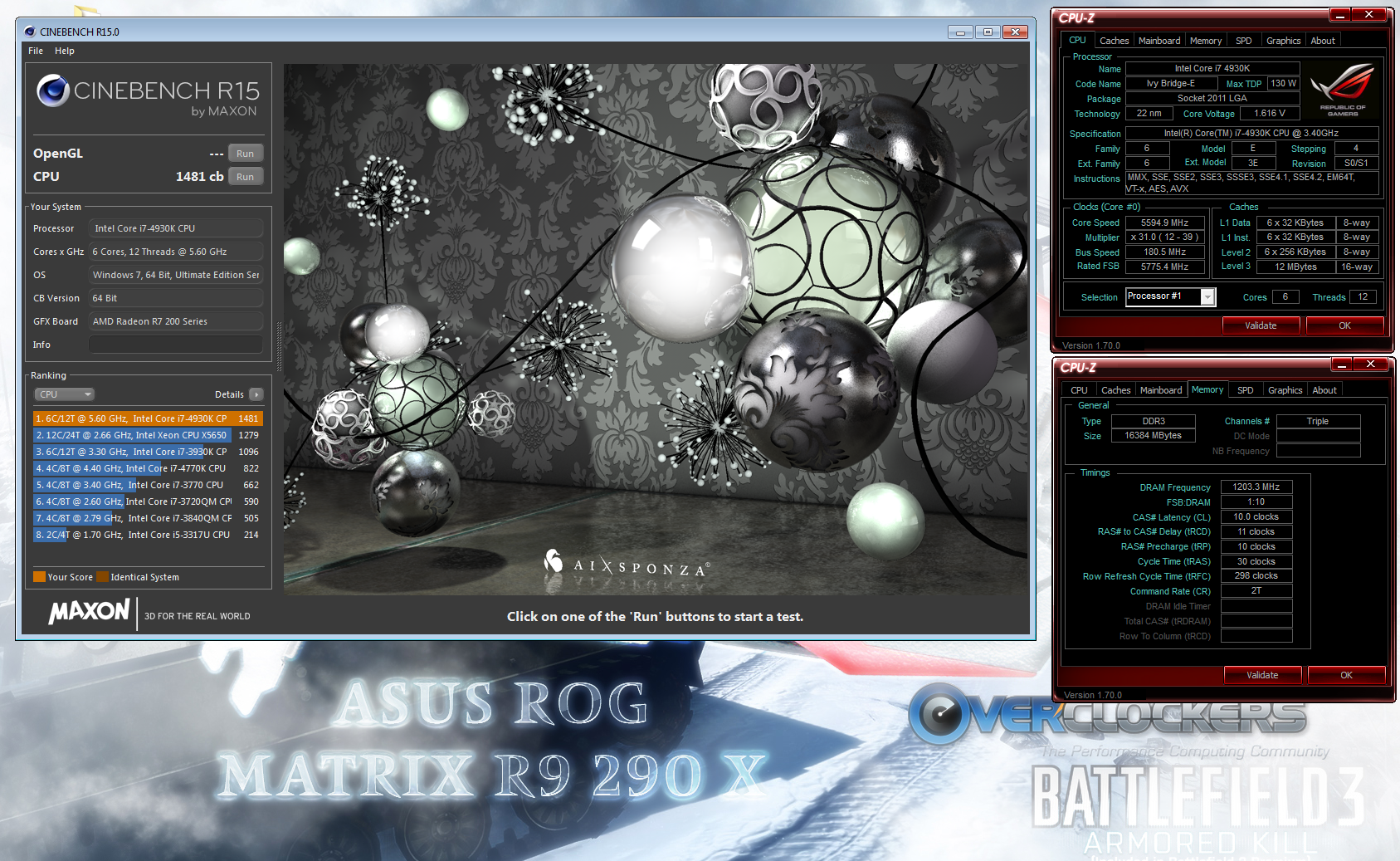Viewport: 1400px width, 861px height.
Task: Switch to Memory tab in upper CPU-Z window
Action: tap(1206, 41)
